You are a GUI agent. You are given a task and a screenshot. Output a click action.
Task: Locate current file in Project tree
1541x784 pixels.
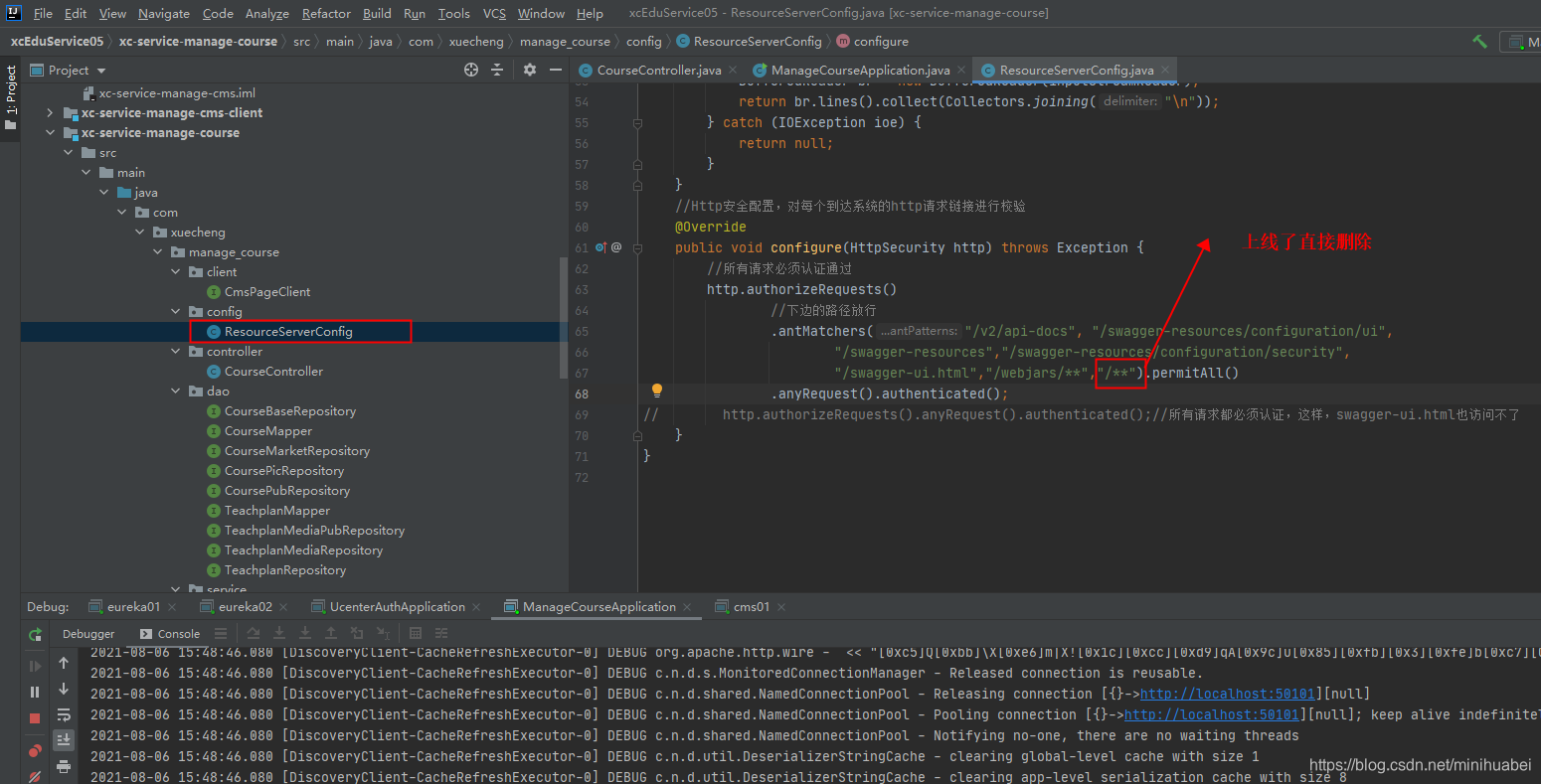[x=471, y=70]
